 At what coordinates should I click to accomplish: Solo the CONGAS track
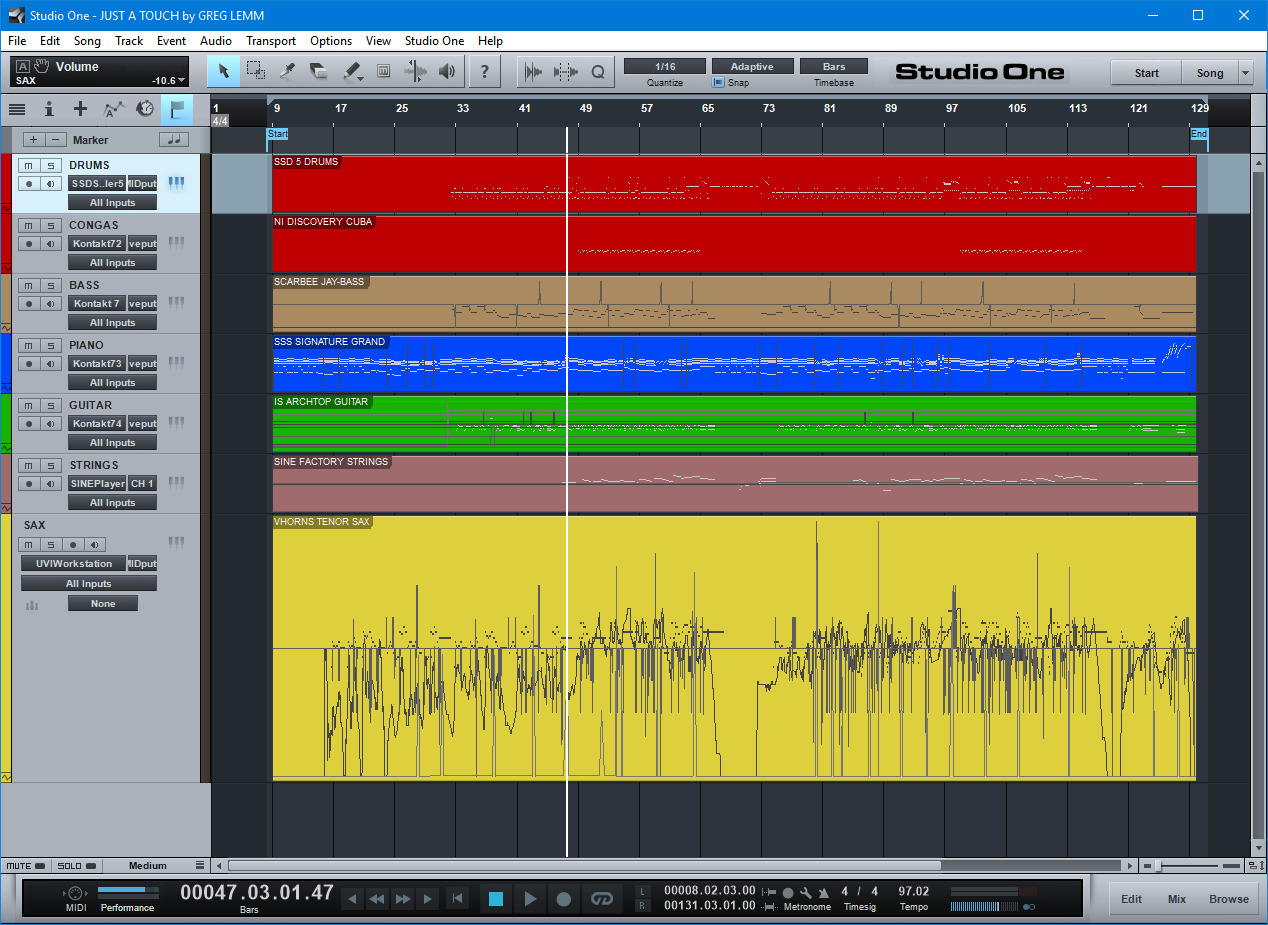click(x=51, y=225)
